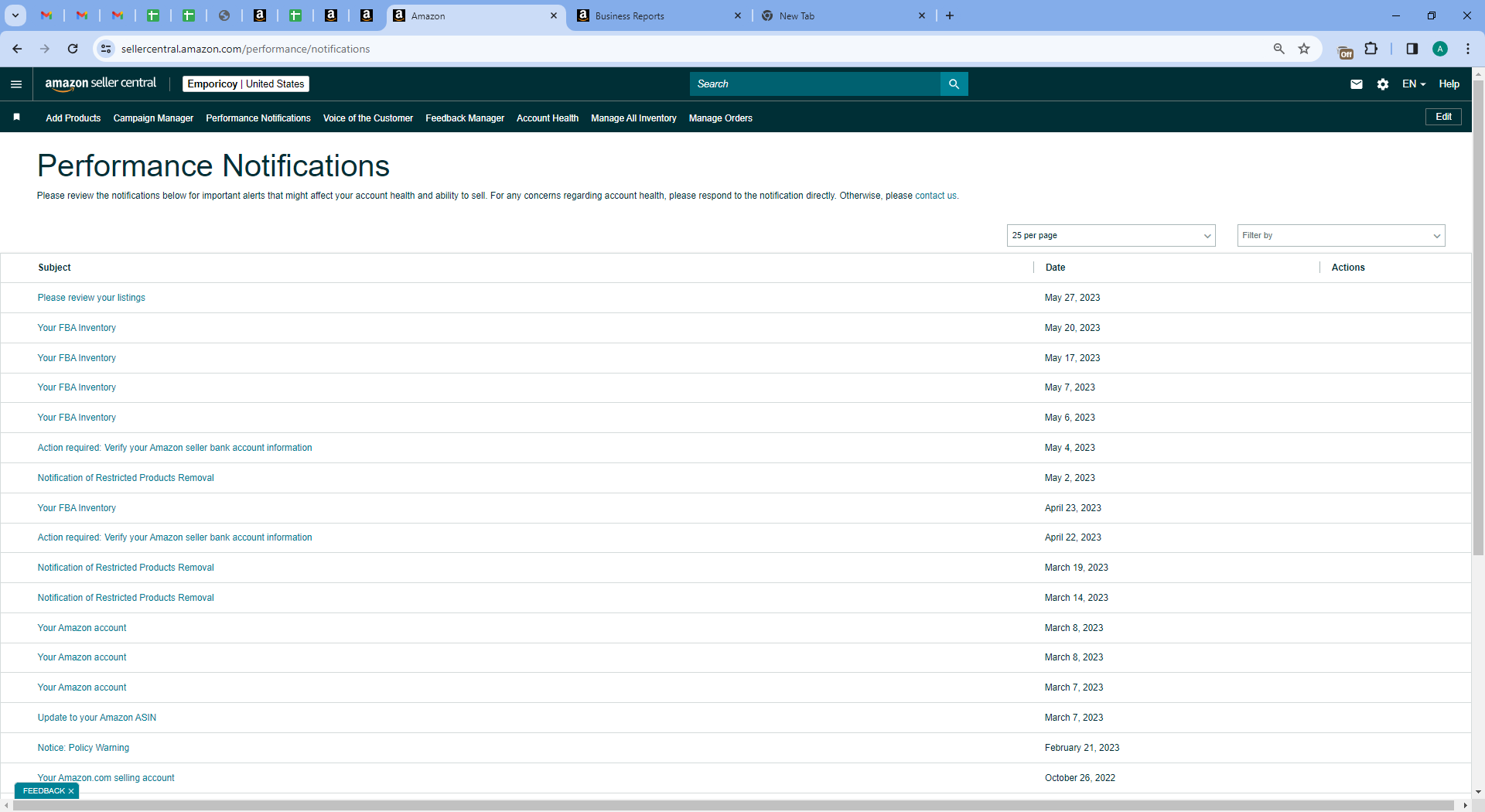Screen dimensions: 1485x812
Task: Open Update to your Amazon ASIN notification
Action: pos(97,718)
